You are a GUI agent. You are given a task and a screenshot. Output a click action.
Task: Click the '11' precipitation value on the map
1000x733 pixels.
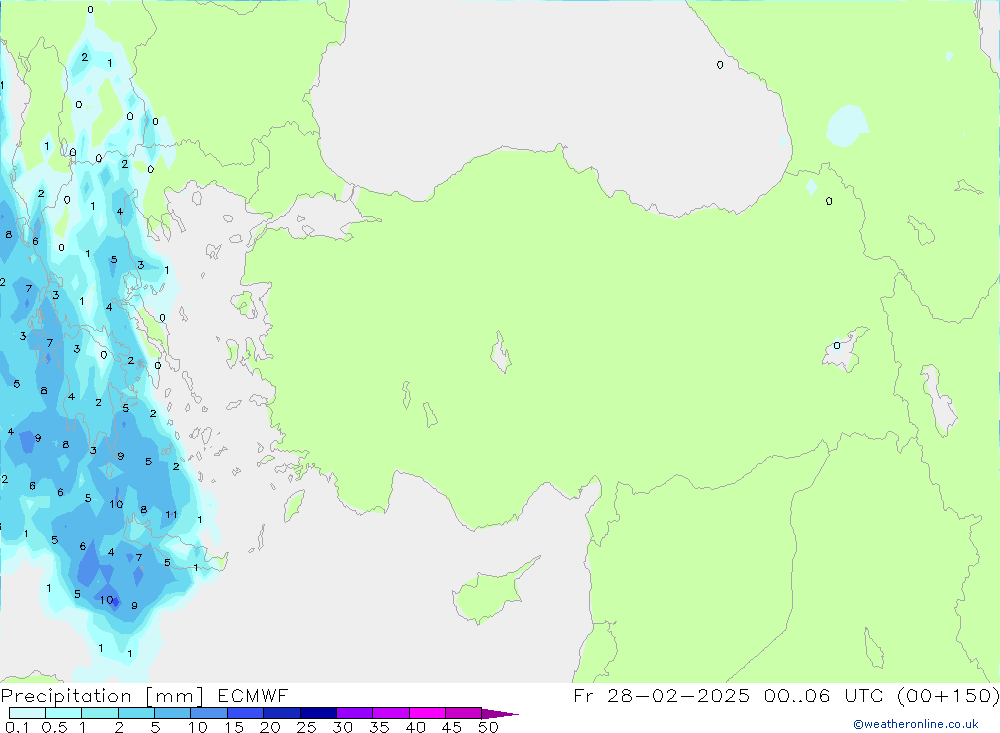172,514
